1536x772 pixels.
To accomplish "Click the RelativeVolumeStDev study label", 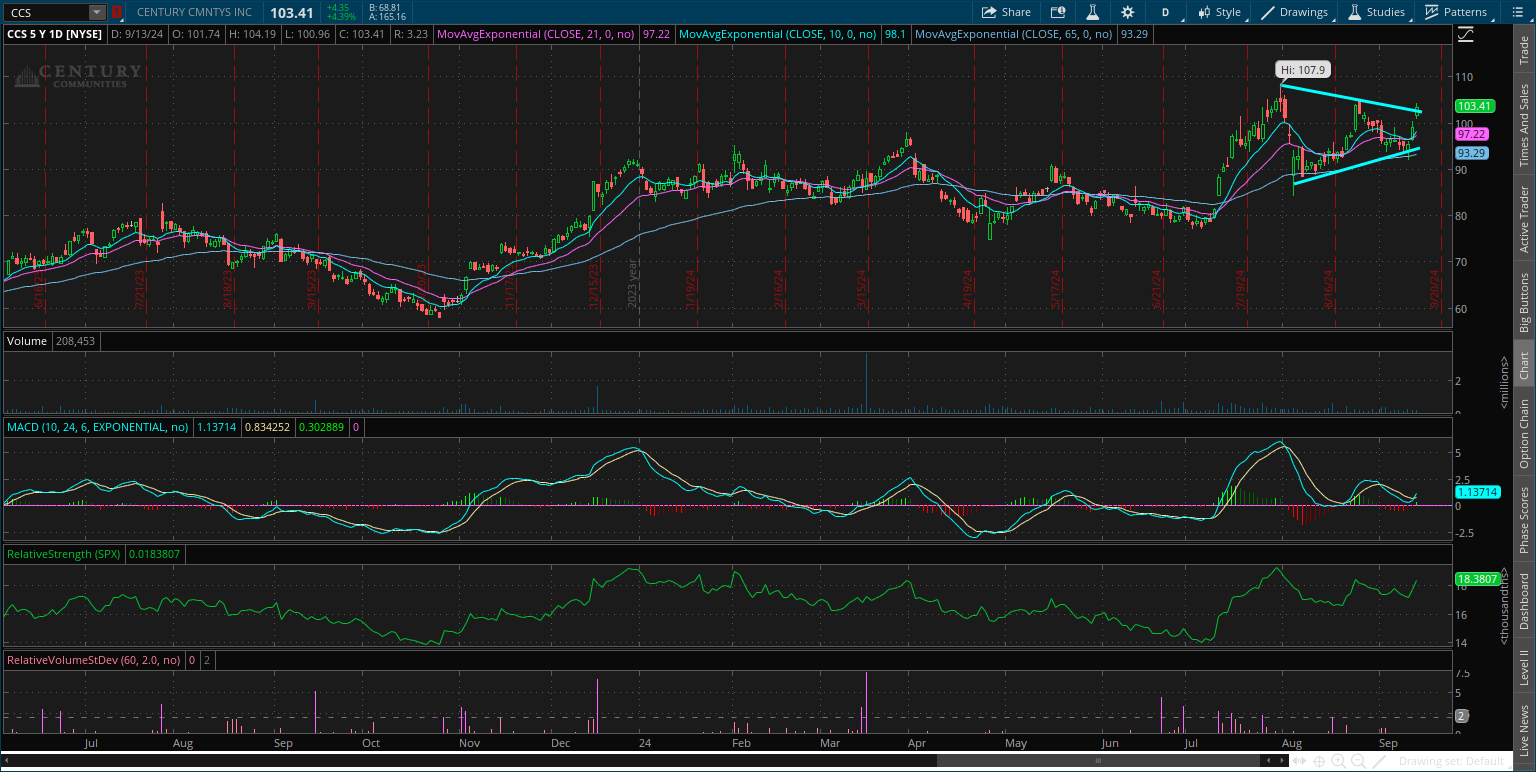I will click(x=94, y=660).
